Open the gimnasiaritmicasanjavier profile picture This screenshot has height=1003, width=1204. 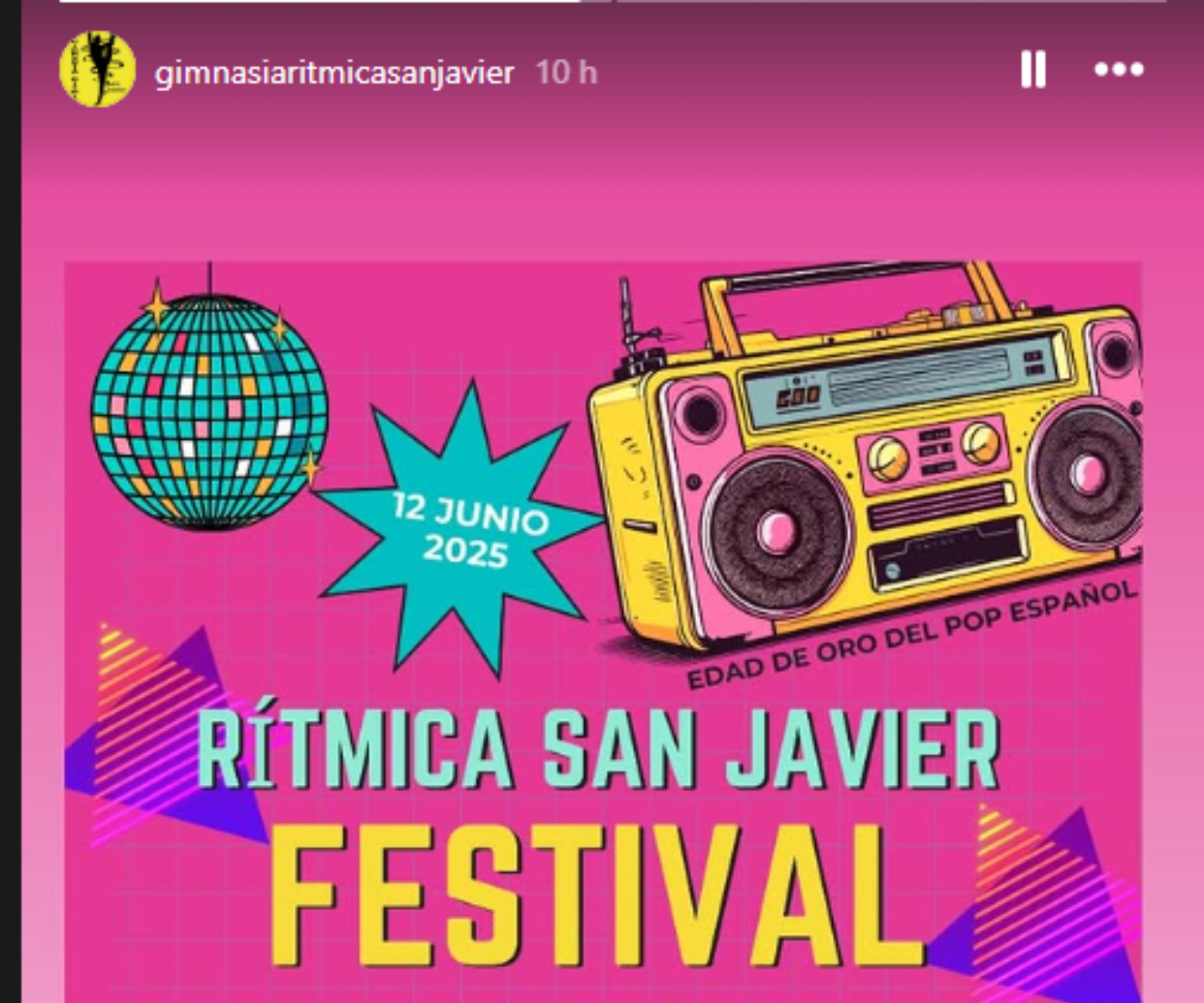[x=97, y=70]
